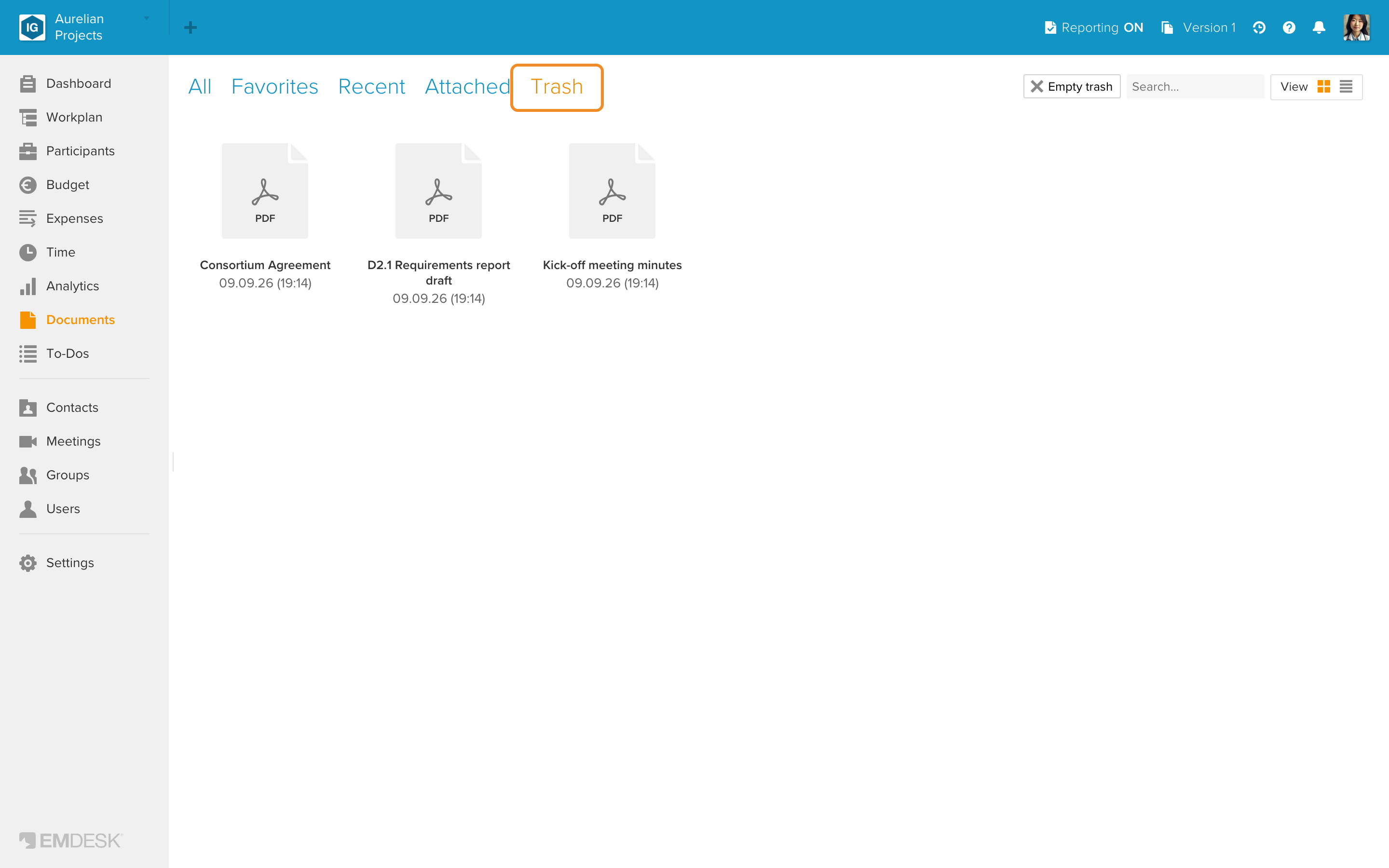The width and height of the screenshot is (1389, 868).
Task: Click the Consortium Agreement file name
Action: 265,265
